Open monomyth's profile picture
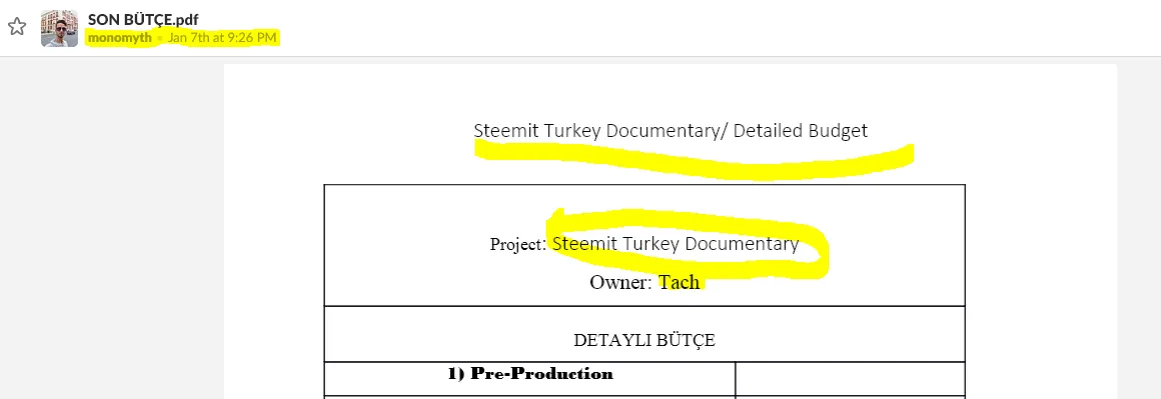1161x399 pixels. click(59, 29)
